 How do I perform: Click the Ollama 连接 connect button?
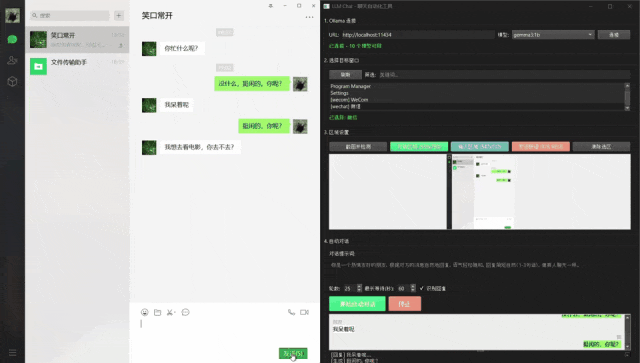[614, 35]
